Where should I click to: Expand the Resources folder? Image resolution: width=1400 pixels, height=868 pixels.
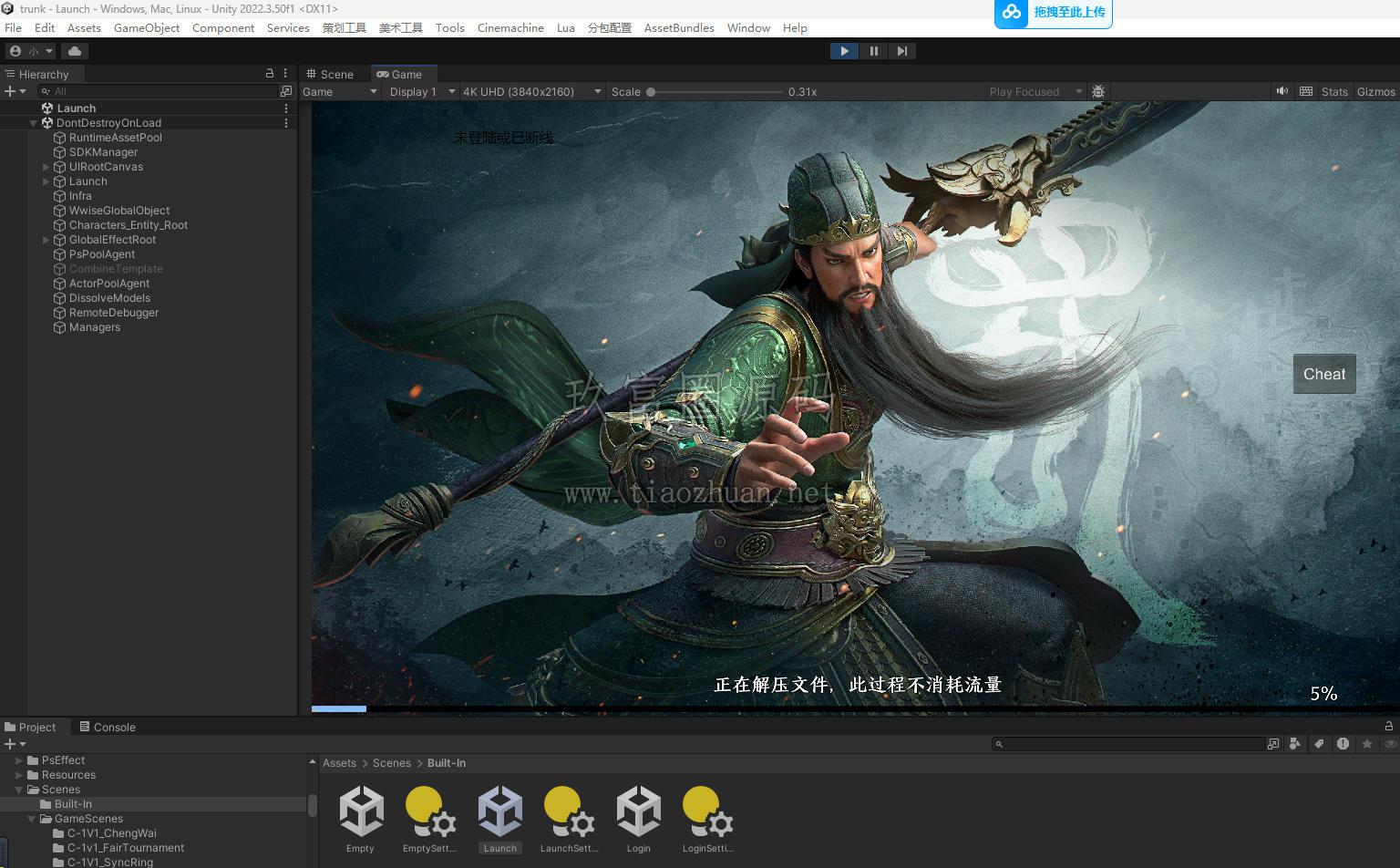click(x=19, y=775)
